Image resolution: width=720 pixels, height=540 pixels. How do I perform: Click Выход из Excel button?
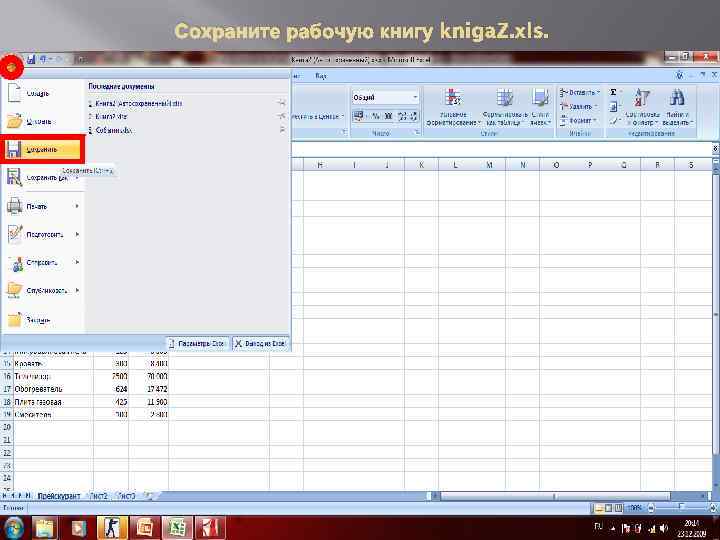tap(260, 343)
